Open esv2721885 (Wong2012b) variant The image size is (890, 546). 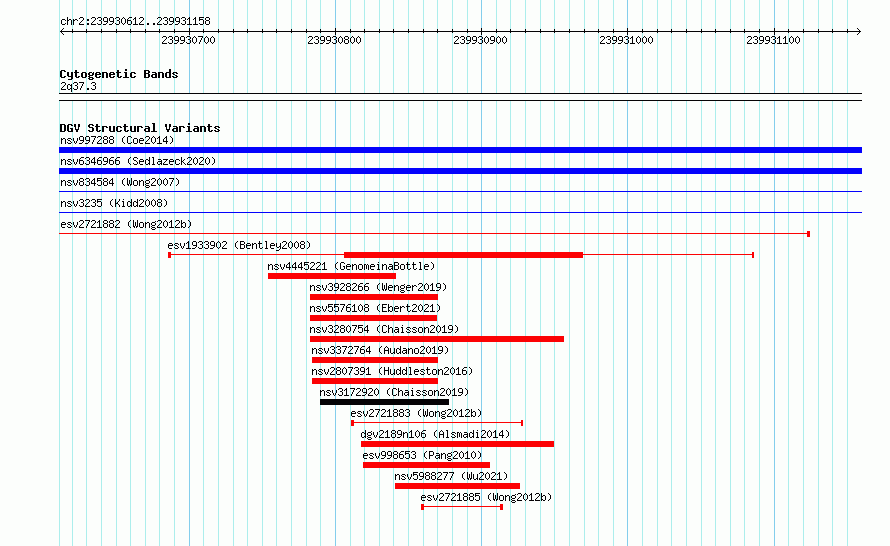(486, 497)
